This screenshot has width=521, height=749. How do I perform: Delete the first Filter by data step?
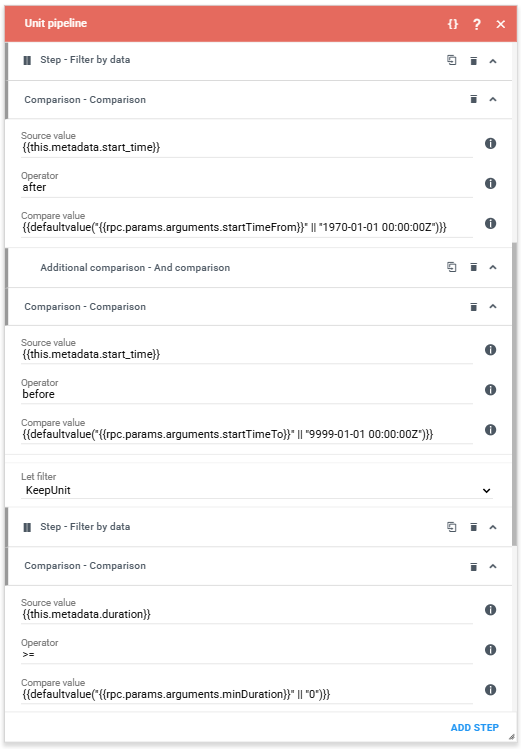pos(473,61)
